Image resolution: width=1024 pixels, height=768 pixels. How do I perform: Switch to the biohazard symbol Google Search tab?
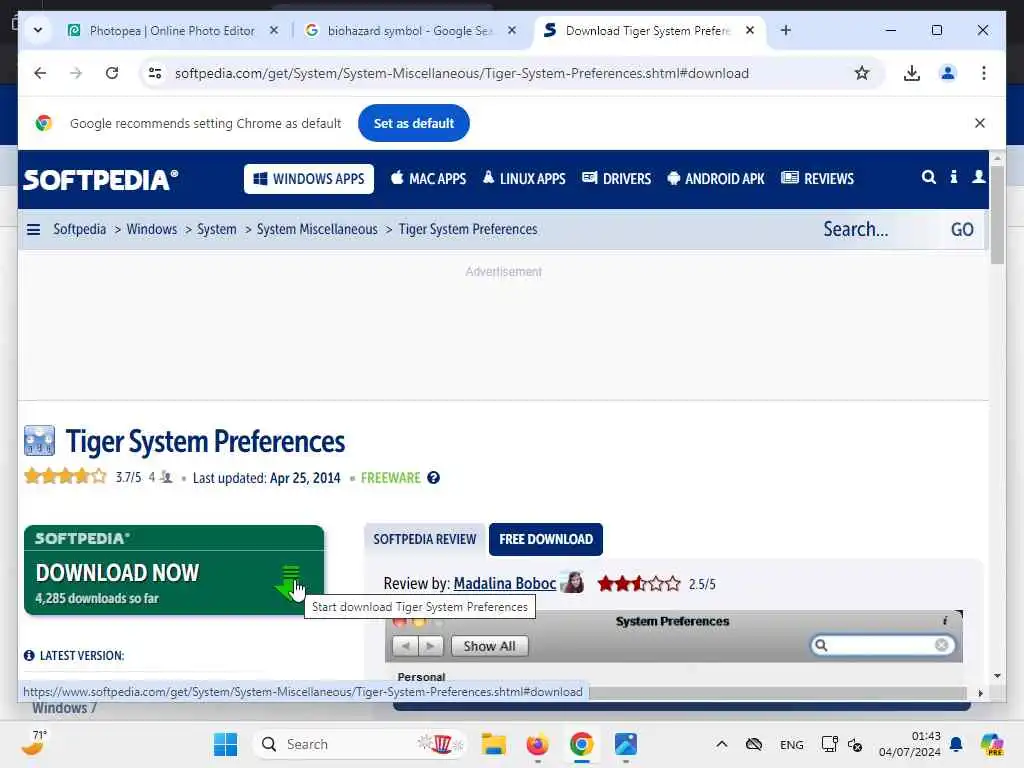[x=409, y=31]
